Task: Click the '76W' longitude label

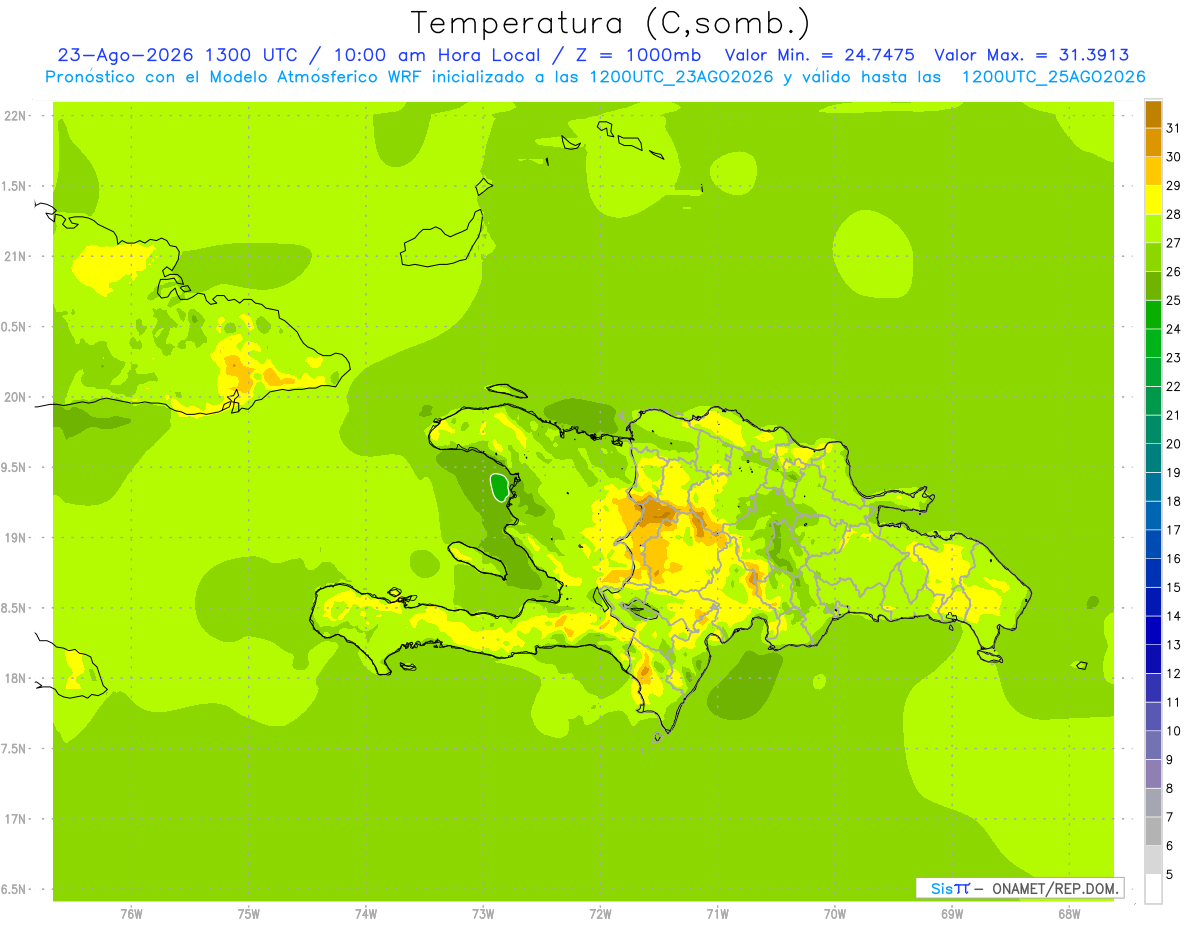Action: click(131, 915)
